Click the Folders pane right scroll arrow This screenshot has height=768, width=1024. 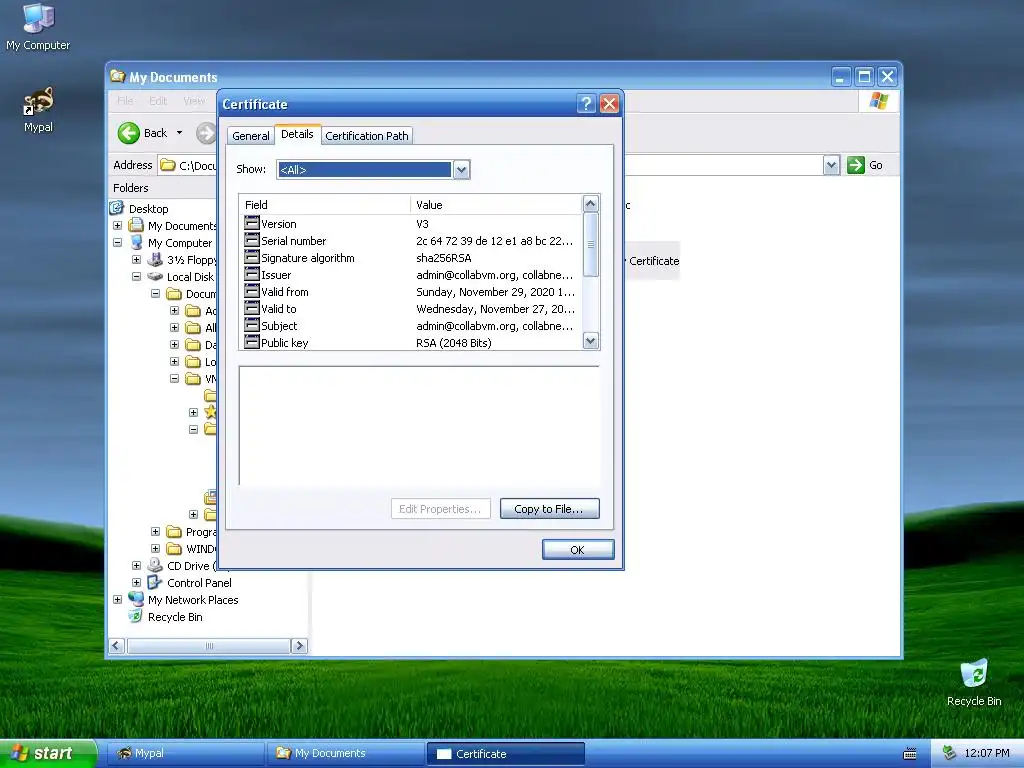[x=299, y=646]
